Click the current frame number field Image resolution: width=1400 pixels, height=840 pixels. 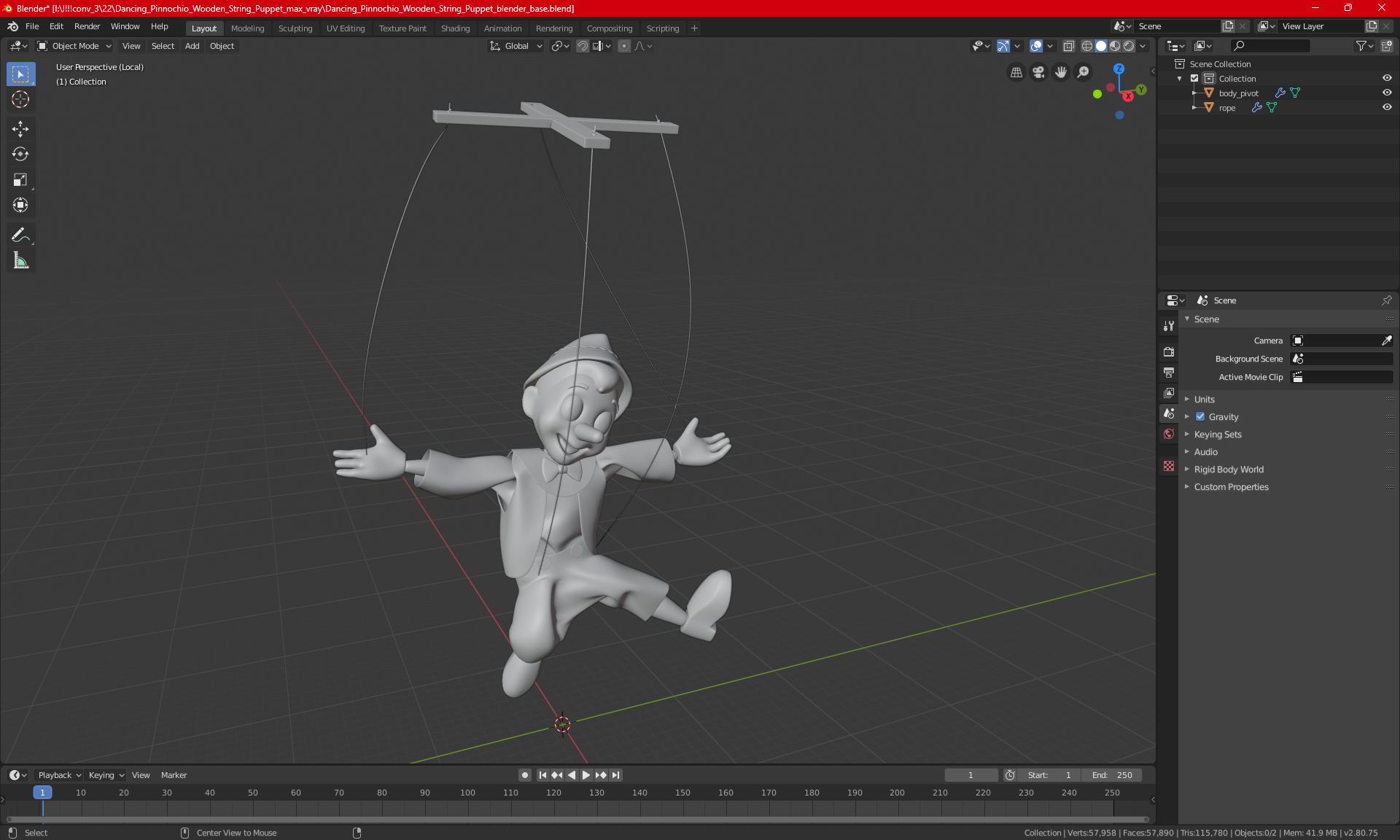[x=971, y=775]
